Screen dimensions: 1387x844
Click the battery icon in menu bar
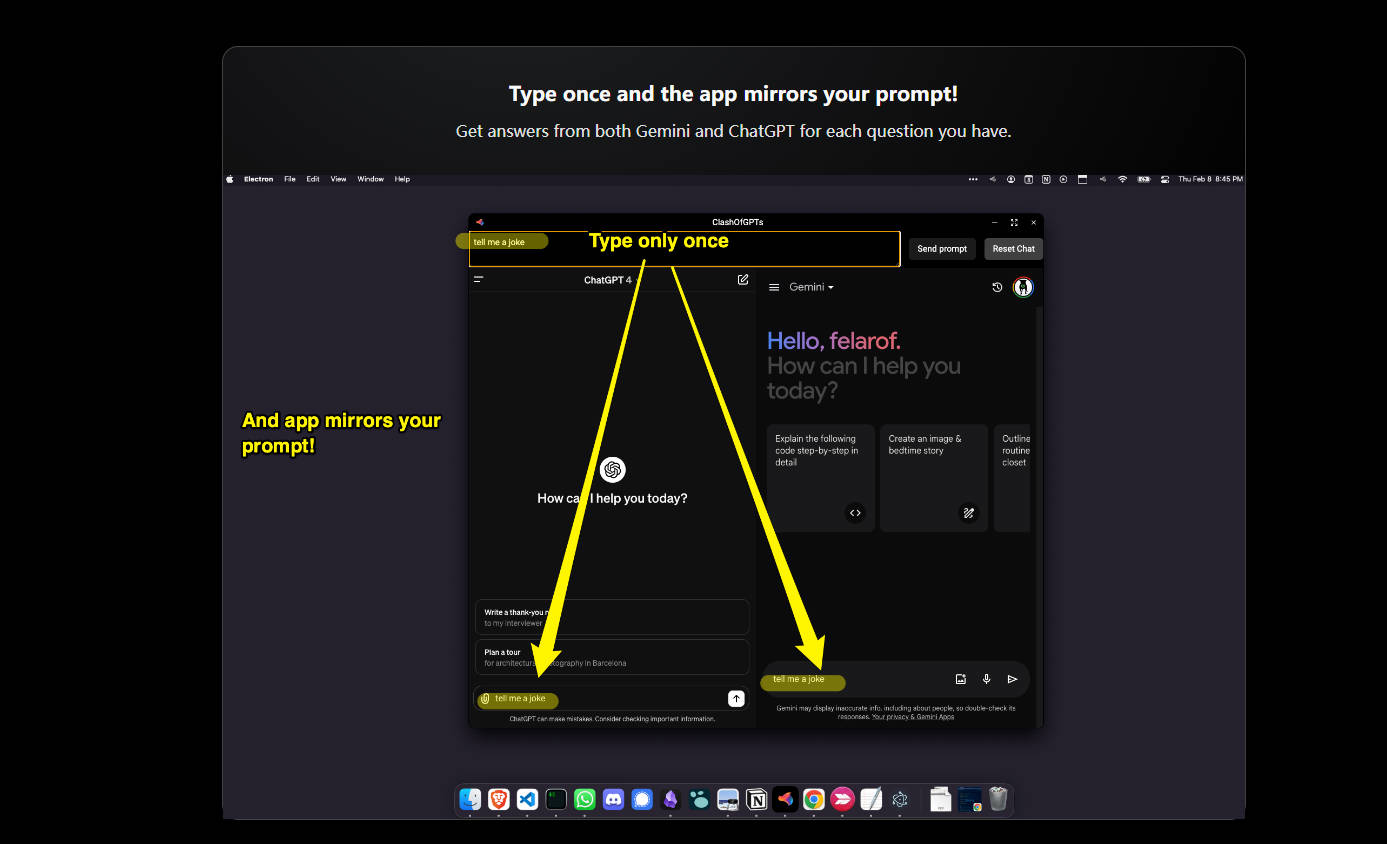pyautogui.click(x=1143, y=179)
